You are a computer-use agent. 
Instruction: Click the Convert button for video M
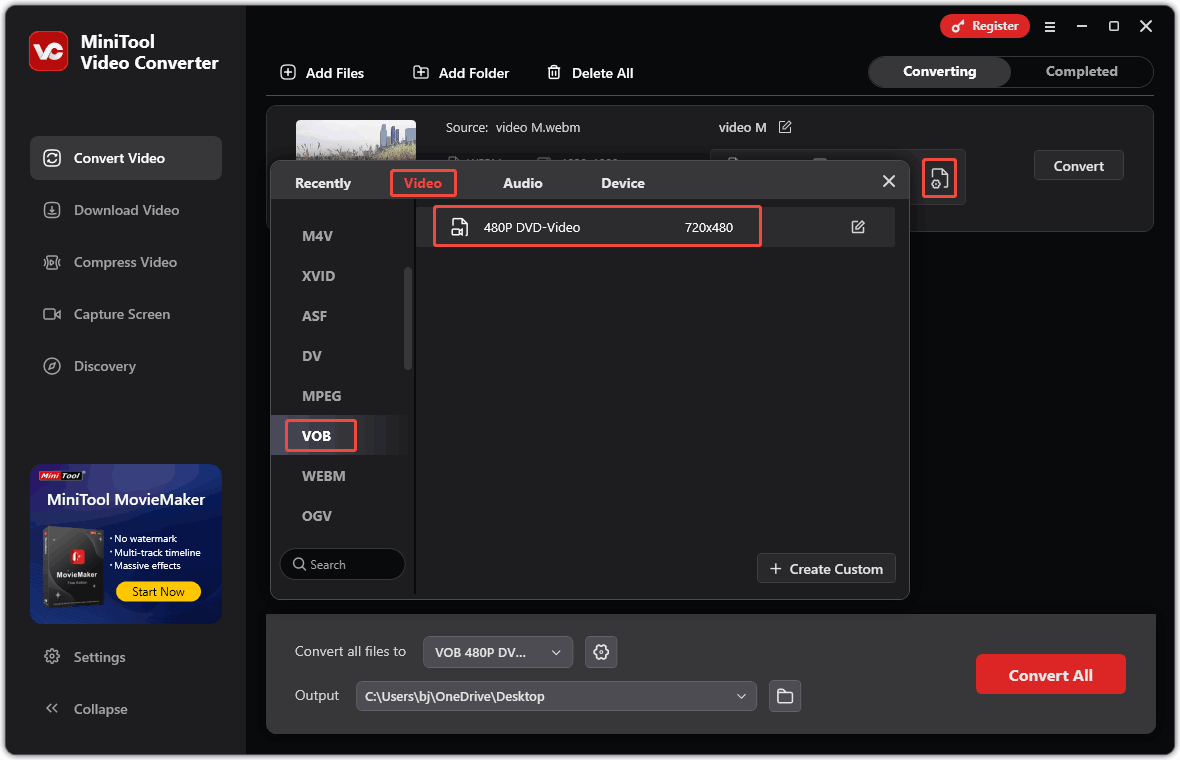click(x=1078, y=166)
